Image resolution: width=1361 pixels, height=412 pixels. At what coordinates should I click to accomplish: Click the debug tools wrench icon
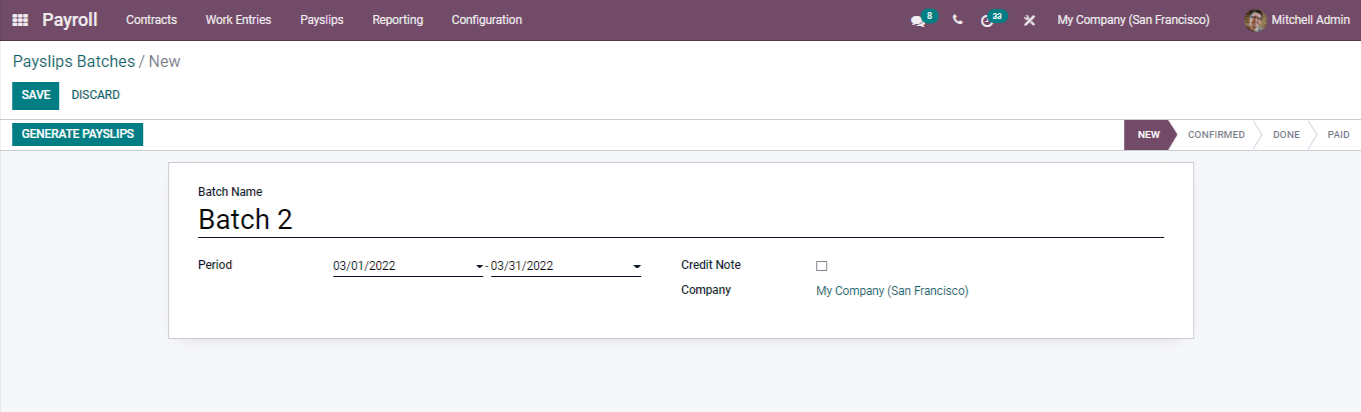coord(1029,20)
